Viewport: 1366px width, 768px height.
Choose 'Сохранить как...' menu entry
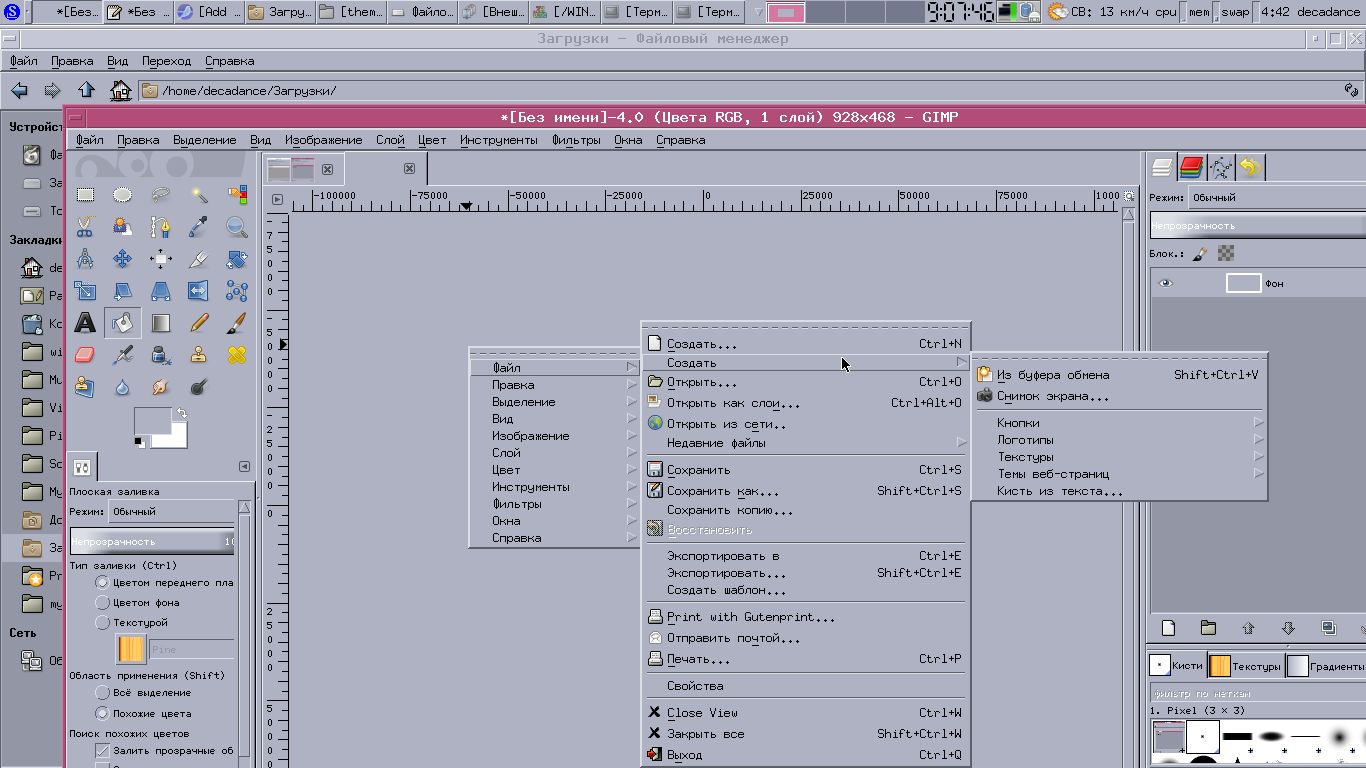pos(806,491)
